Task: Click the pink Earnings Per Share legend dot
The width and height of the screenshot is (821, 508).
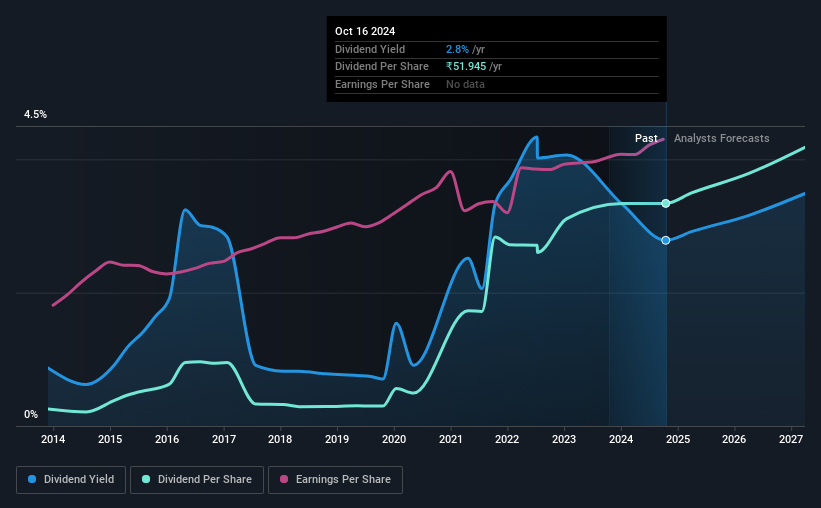Action: click(284, 479)
